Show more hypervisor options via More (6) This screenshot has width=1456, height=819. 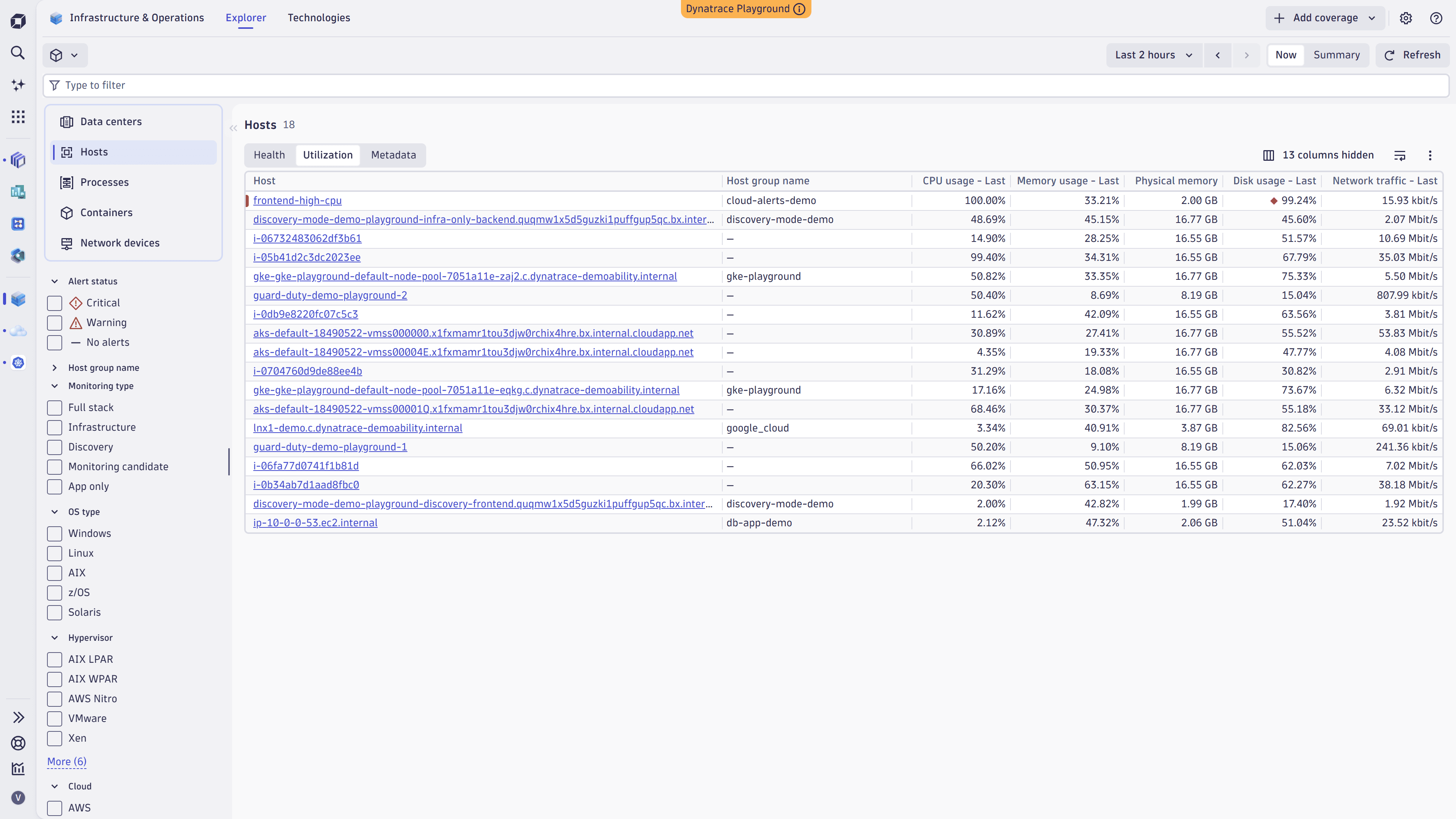67,762
